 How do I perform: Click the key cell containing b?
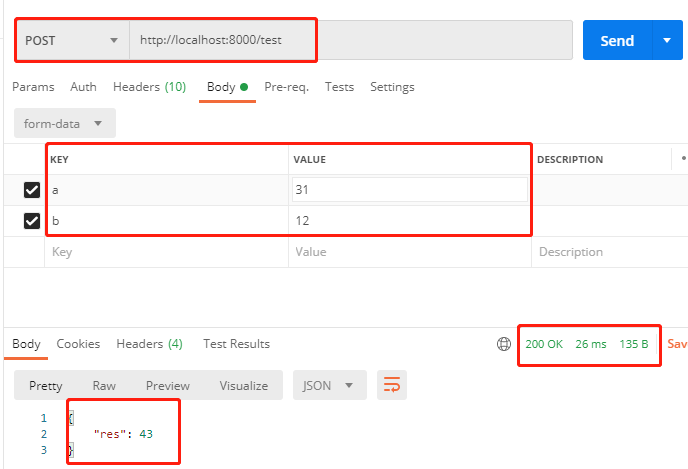tap(167, 221)
